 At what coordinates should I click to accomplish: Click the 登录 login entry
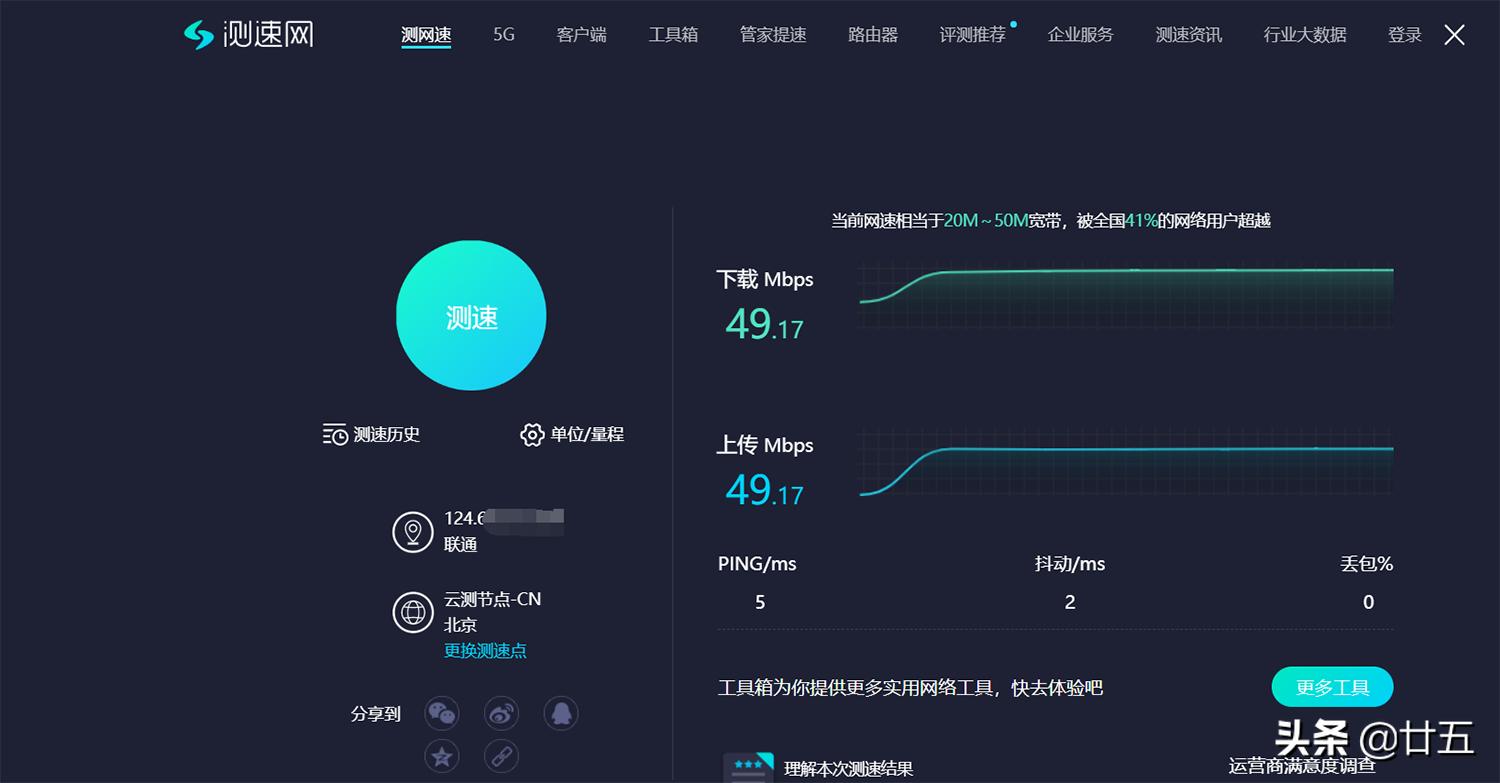1404,34
